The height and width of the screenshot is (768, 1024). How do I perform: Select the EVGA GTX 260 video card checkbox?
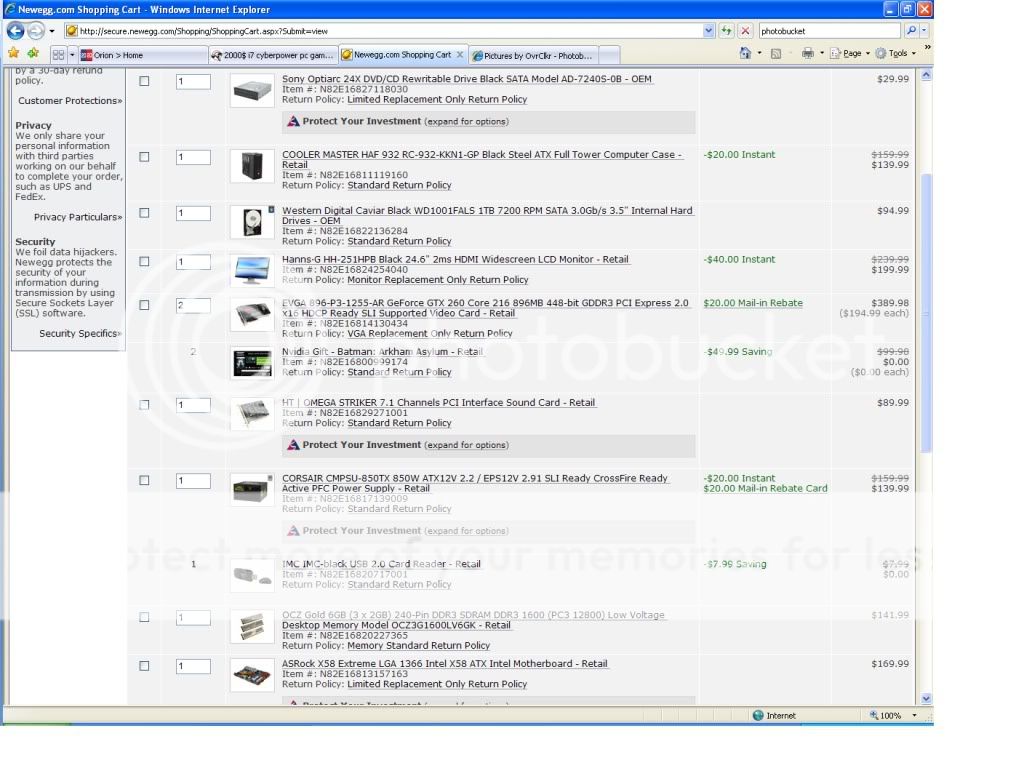click(144, 305)
